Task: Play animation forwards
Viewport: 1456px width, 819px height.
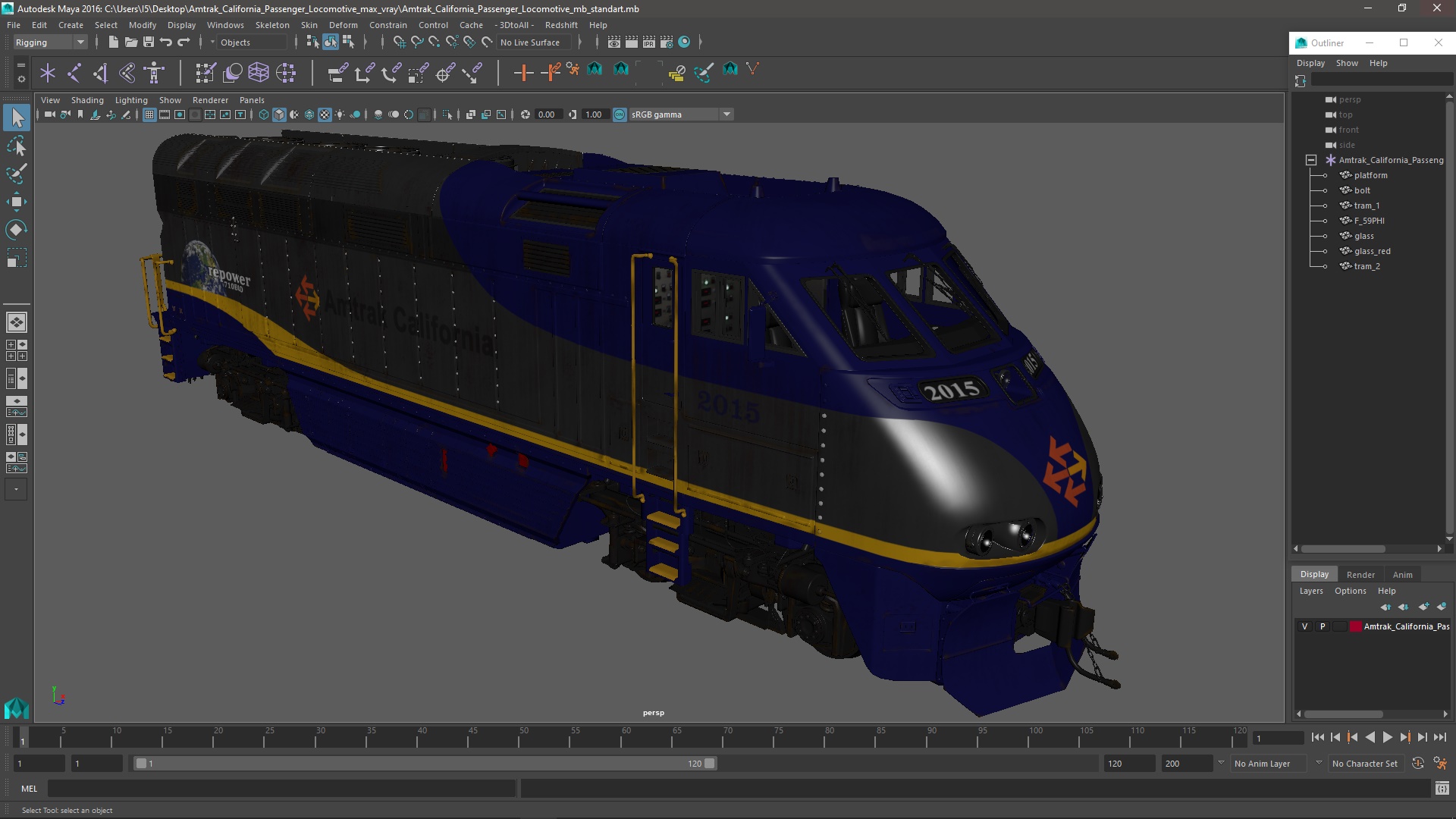Action: click(1388, 737)
